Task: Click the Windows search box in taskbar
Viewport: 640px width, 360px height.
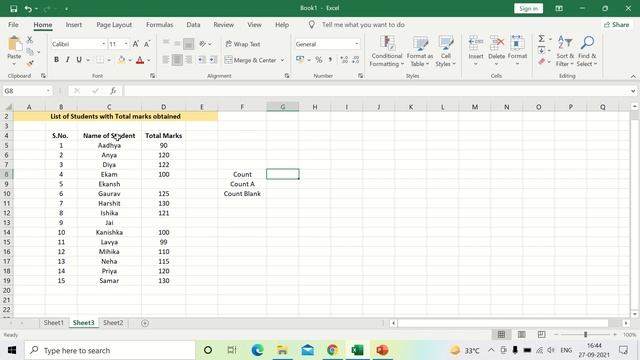Action: tap(110, 350)
